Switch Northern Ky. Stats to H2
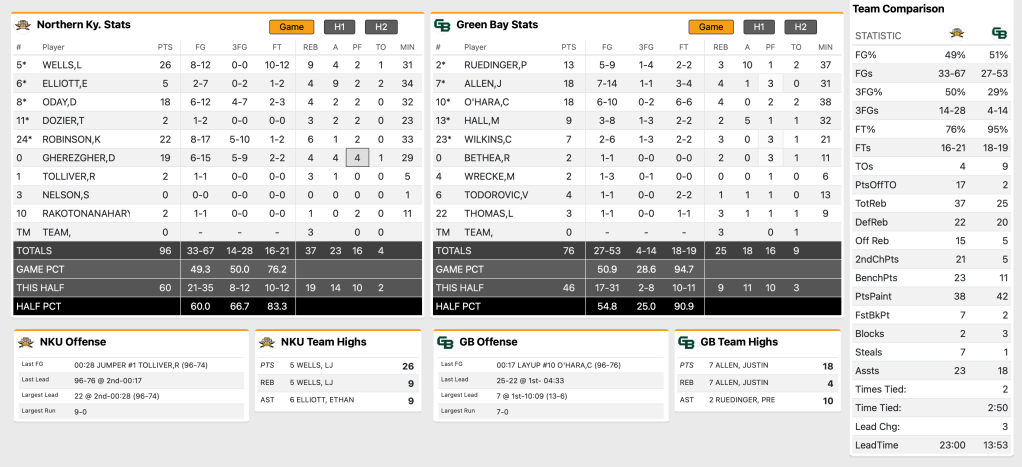Viewport: 1022px width, 467px height. coord(381,27)
